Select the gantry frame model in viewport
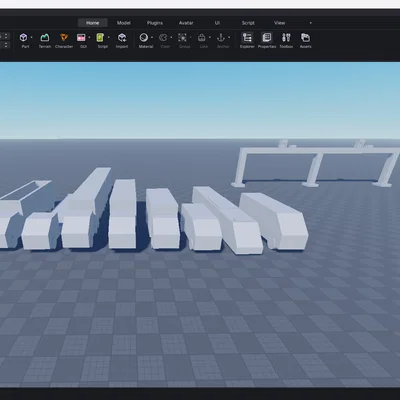 point(317,152)
